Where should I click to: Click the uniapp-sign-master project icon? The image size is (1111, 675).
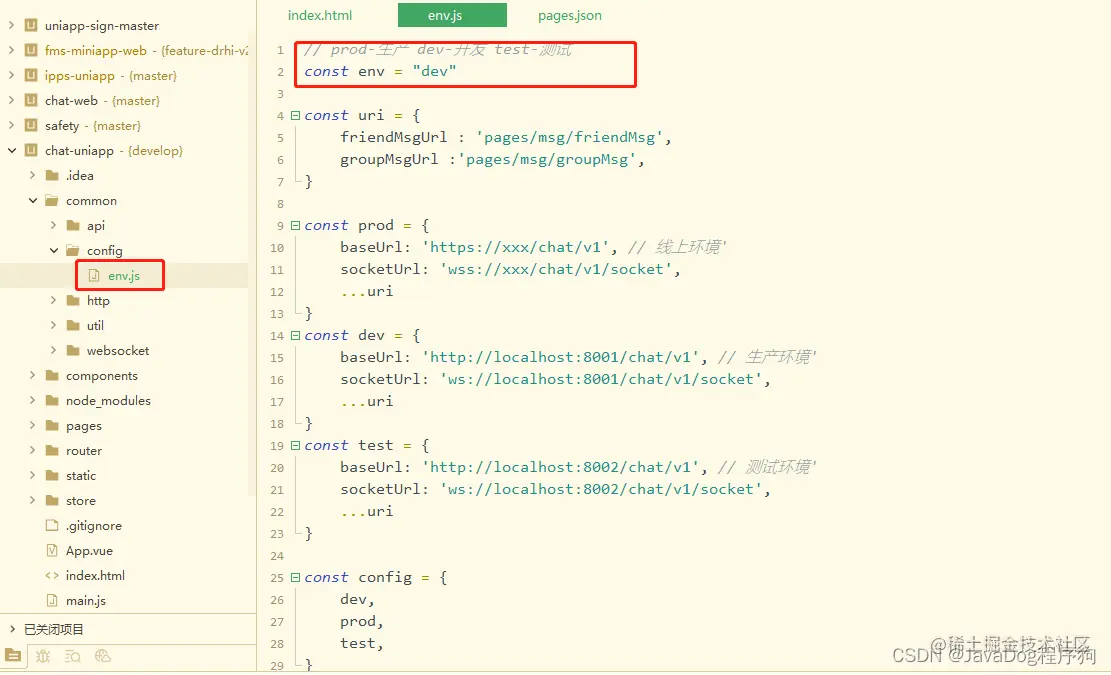pos(30,25)
